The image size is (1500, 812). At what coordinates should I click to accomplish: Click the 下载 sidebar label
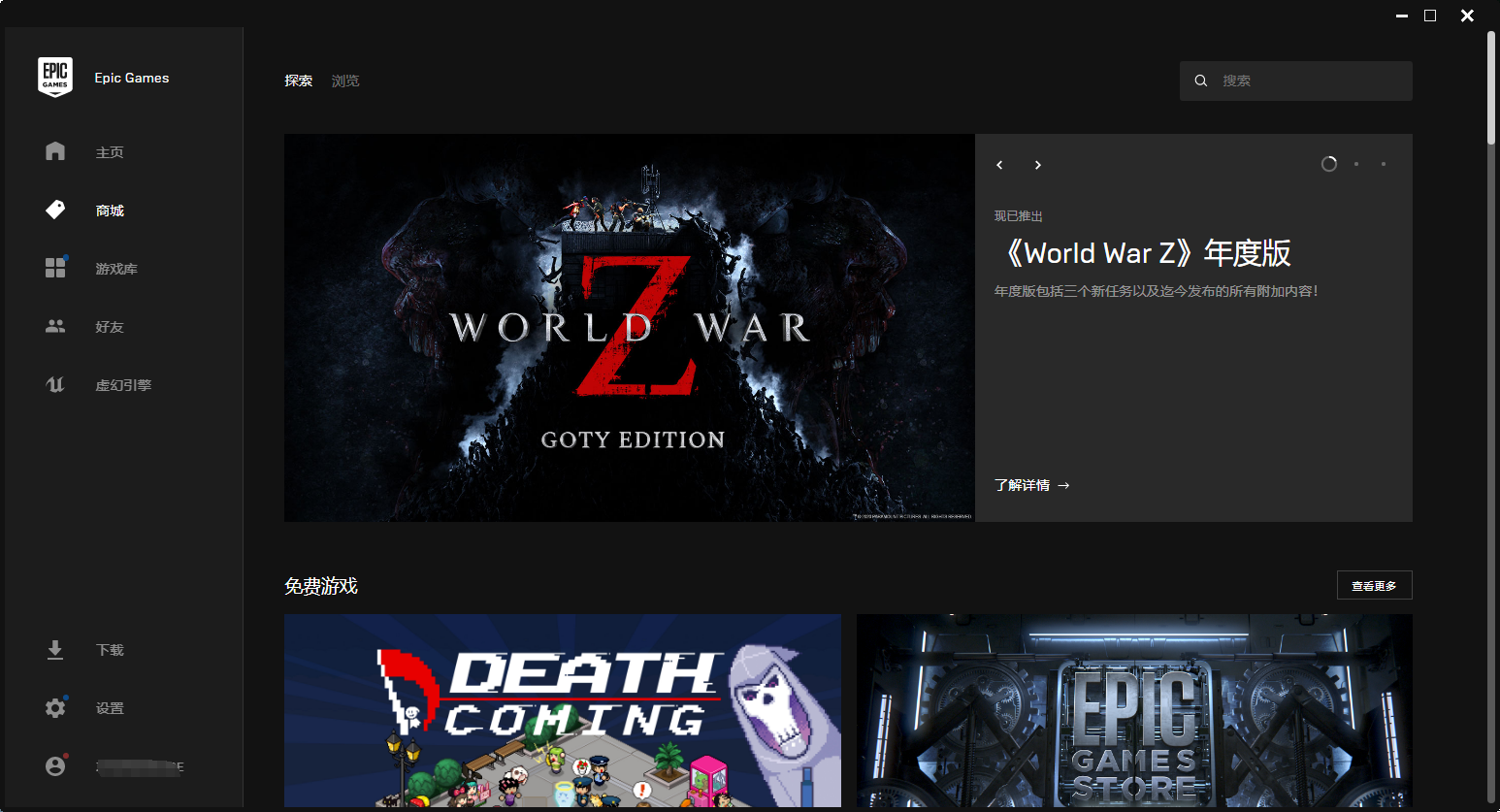point(110,650)
